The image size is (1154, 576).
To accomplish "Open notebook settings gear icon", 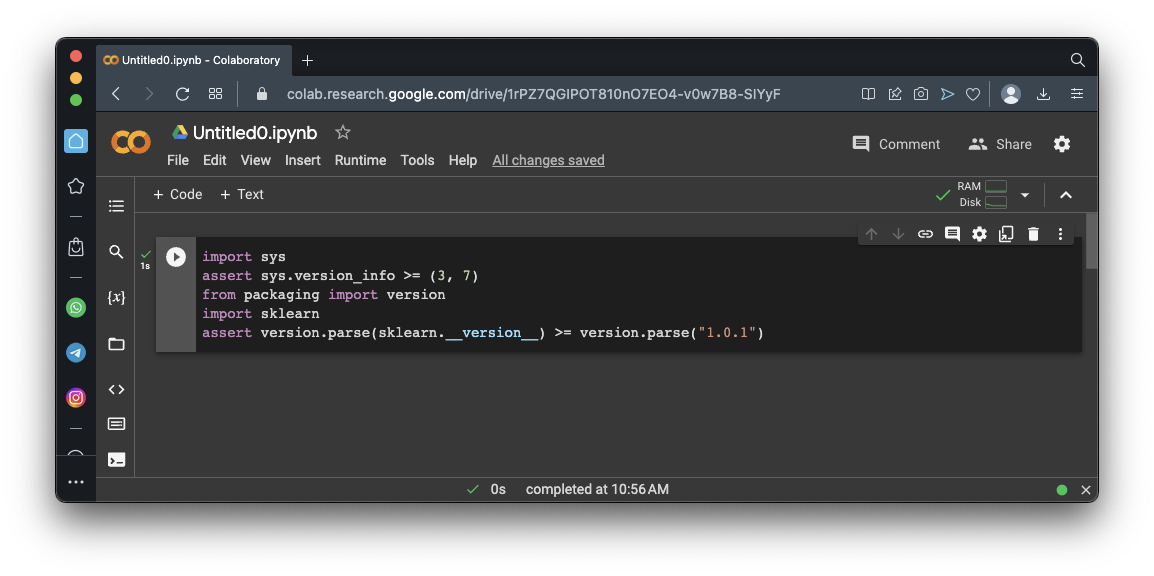I will 1062,144.
